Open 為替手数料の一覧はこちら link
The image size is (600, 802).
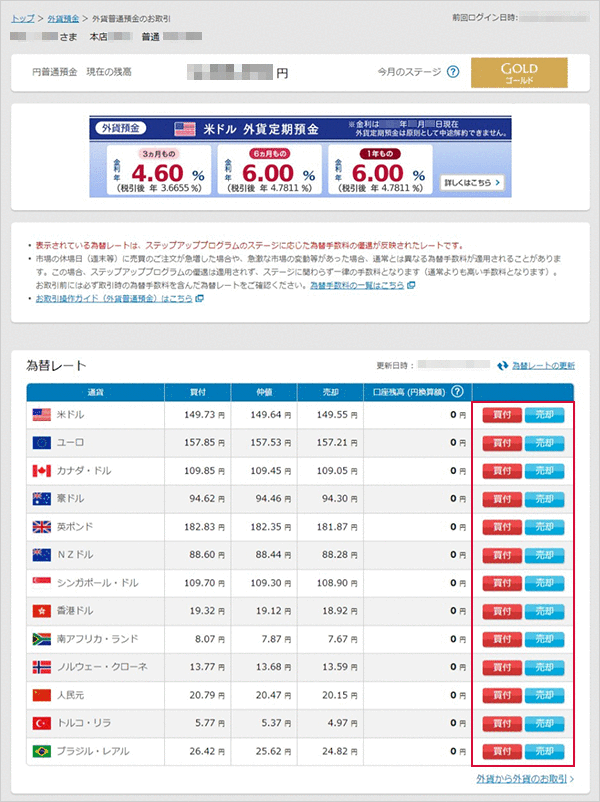(x=356, y=285)
